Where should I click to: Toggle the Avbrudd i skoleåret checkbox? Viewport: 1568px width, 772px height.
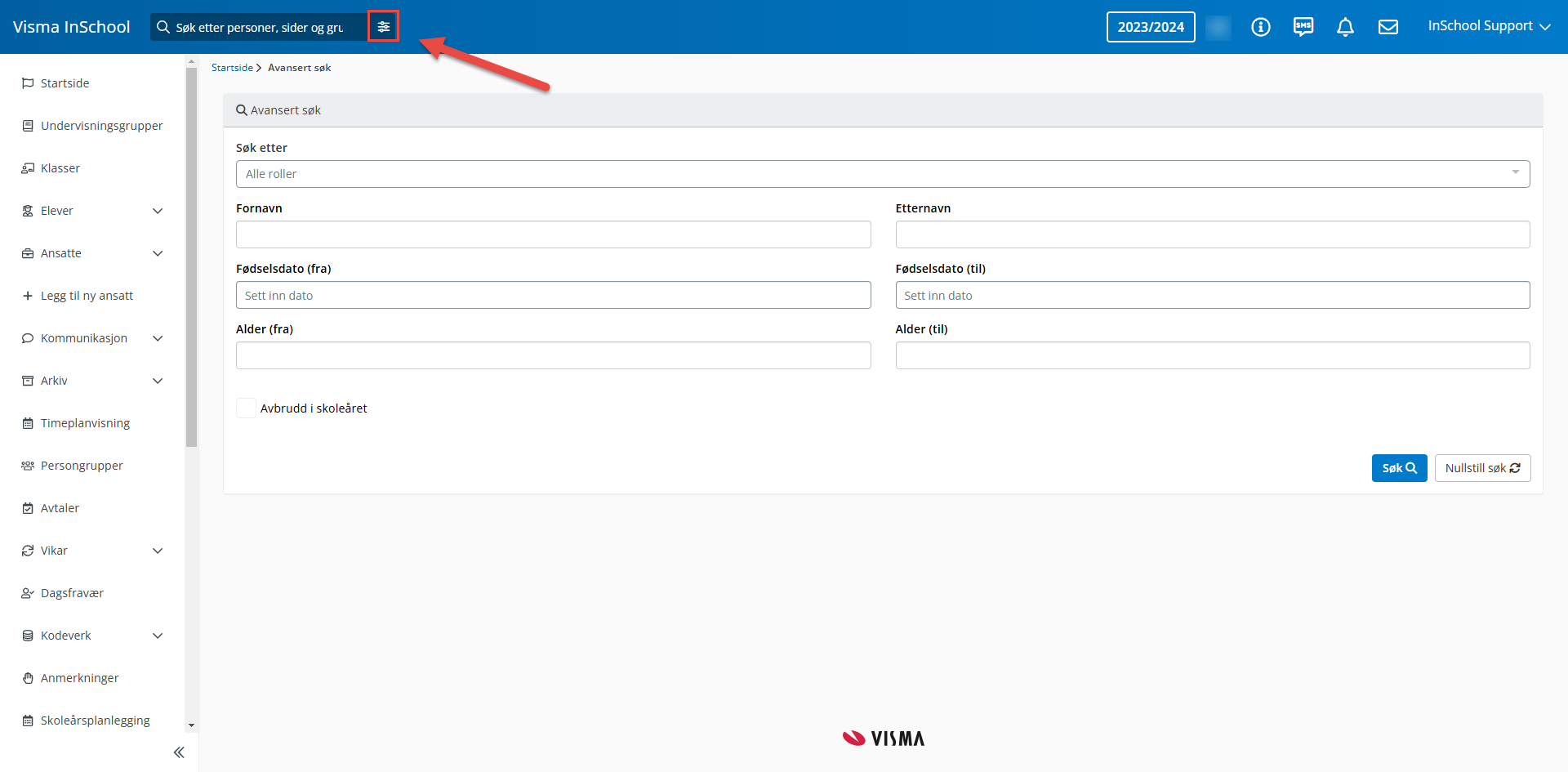(246, 408)
